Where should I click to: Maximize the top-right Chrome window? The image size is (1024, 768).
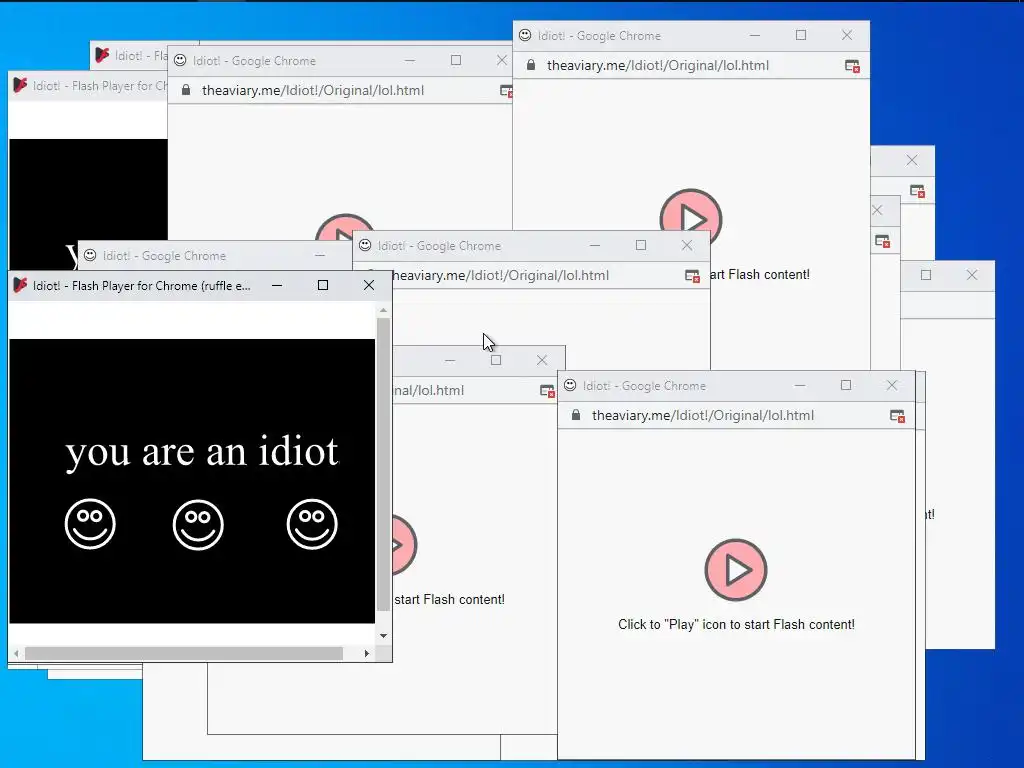pos(801,35)
